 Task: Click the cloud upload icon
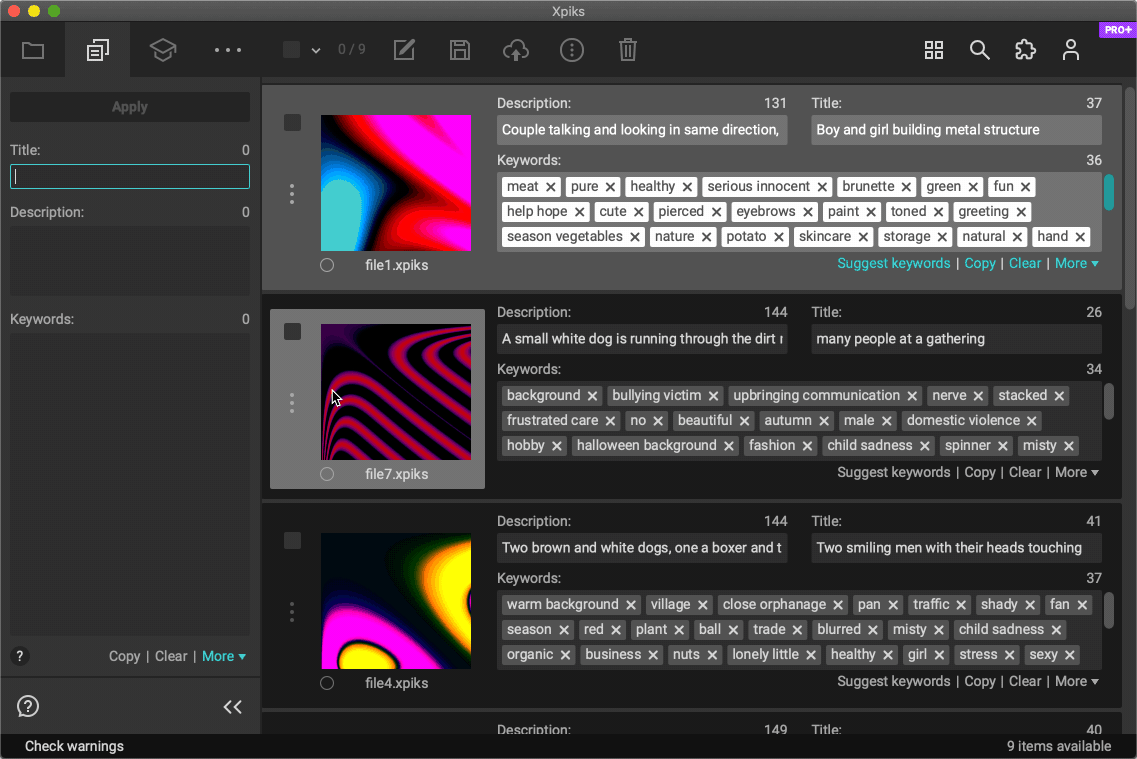516,50
